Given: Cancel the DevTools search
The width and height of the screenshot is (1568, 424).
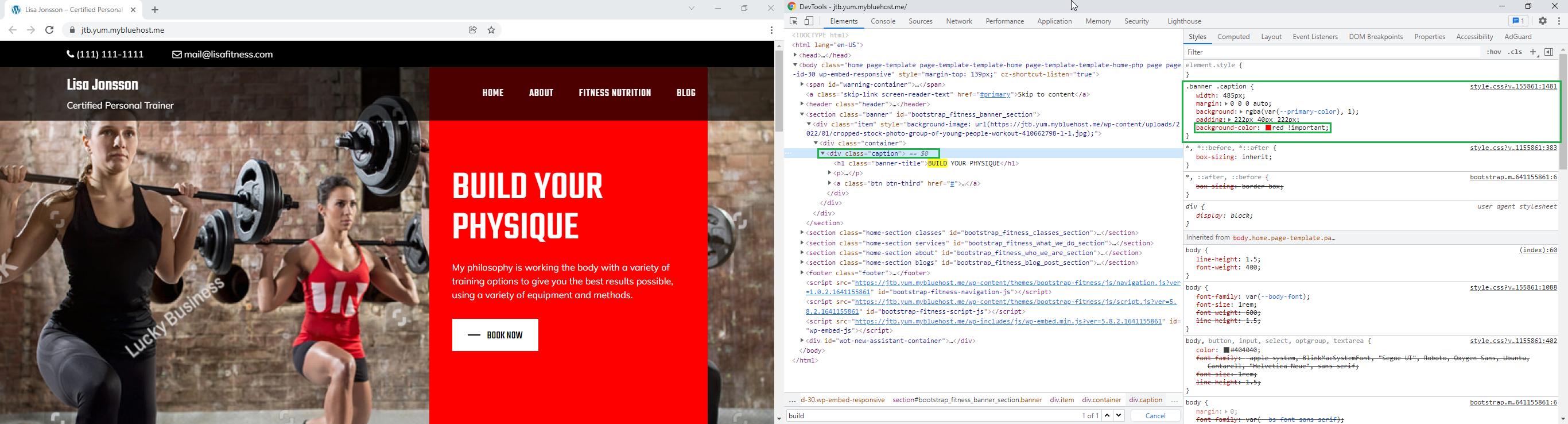Looking at the screenshot, I should pyautogui.click(x=1155, y=415).
